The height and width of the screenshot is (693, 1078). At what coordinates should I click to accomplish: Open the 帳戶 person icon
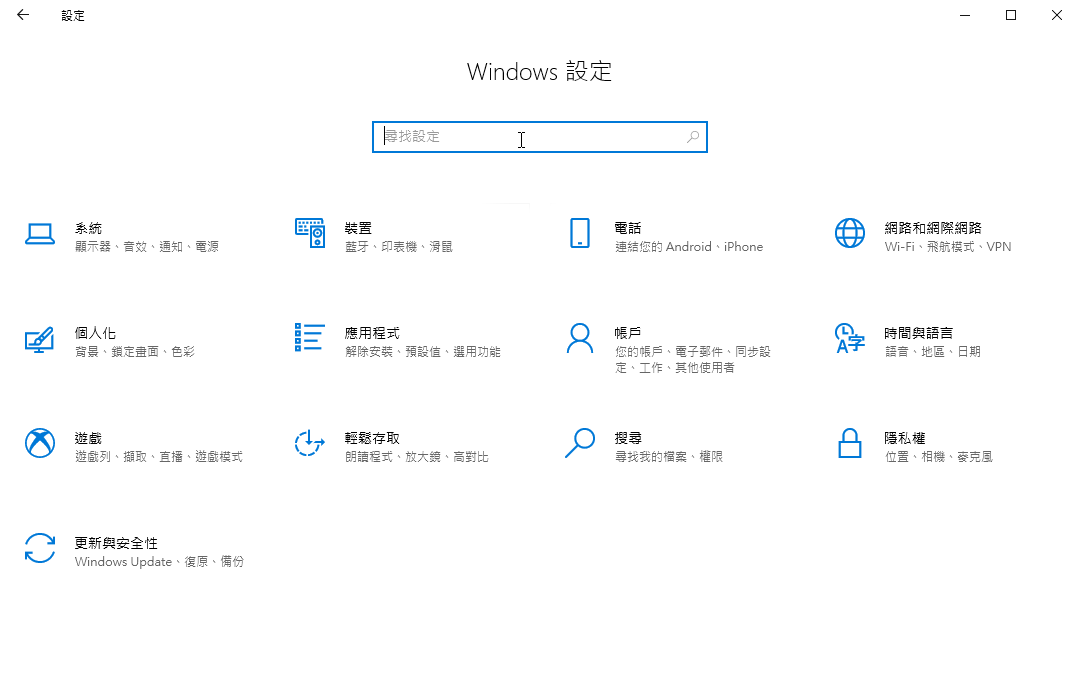click(580, 338)
